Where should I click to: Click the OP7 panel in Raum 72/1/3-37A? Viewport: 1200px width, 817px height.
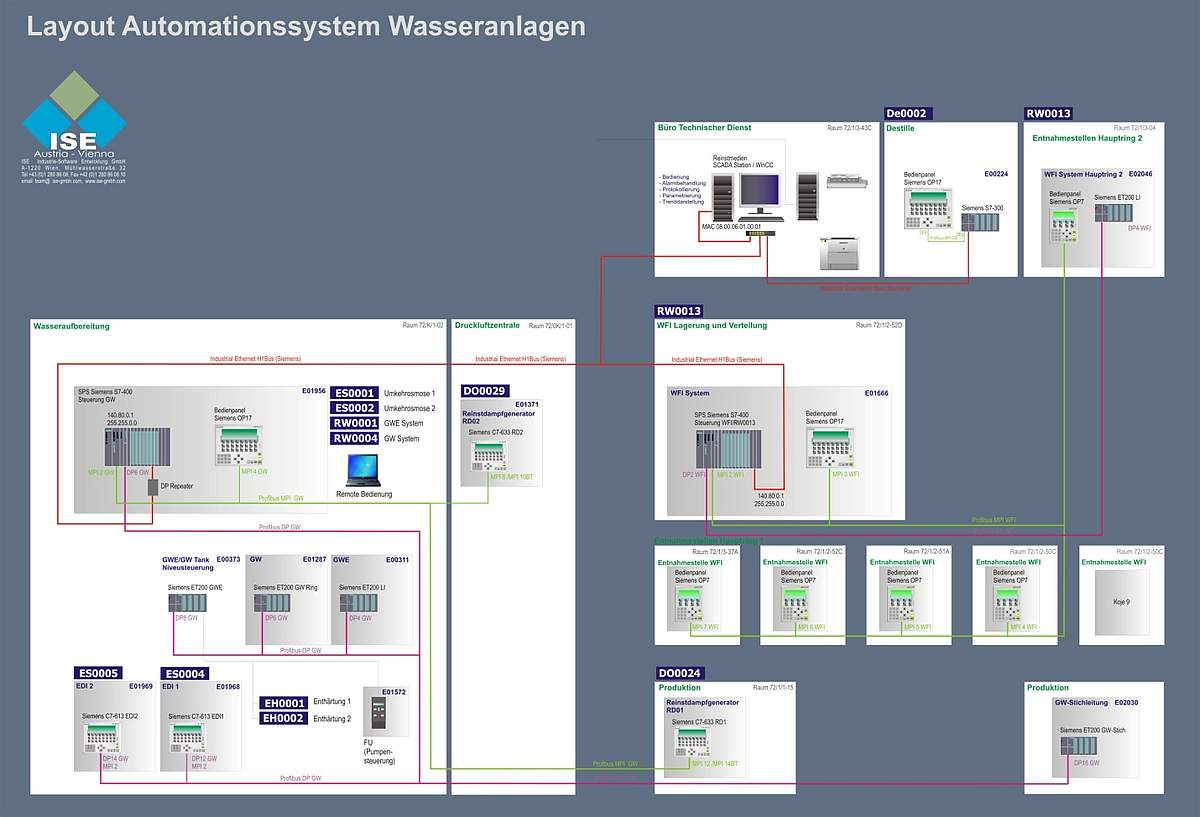tap(691, 606)
